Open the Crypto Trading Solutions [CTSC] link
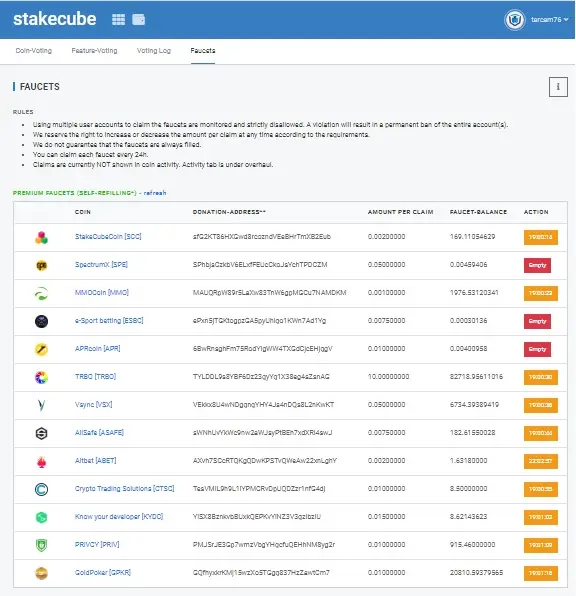Image resolution: width=576 pixels, height=596 pixels. [124, 488]
